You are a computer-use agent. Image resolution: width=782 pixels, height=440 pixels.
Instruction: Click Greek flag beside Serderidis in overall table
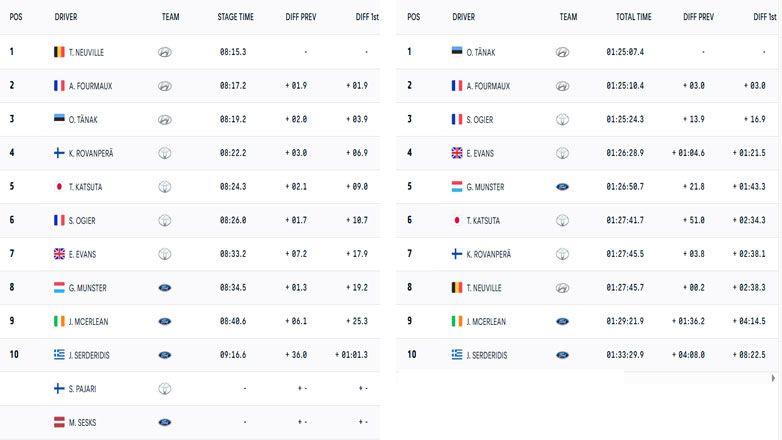pos(457,355)
